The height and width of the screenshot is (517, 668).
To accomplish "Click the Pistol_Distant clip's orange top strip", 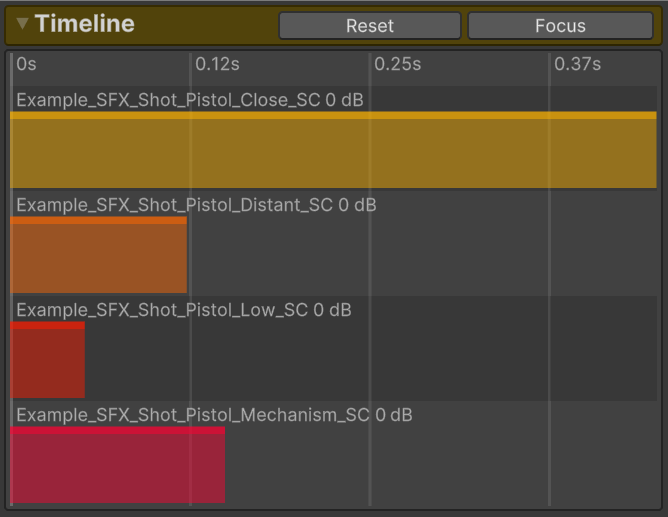I will pos(98,220).
